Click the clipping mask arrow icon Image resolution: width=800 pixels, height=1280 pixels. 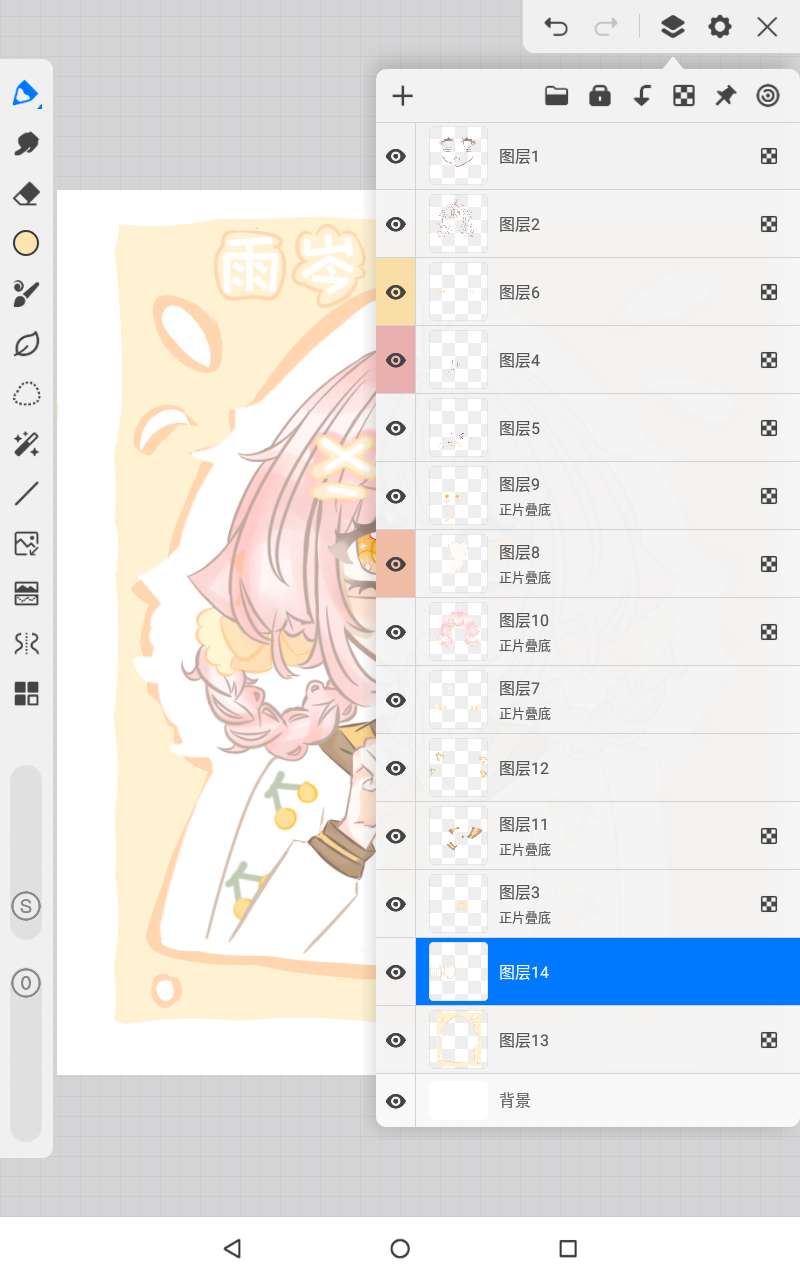642,96
